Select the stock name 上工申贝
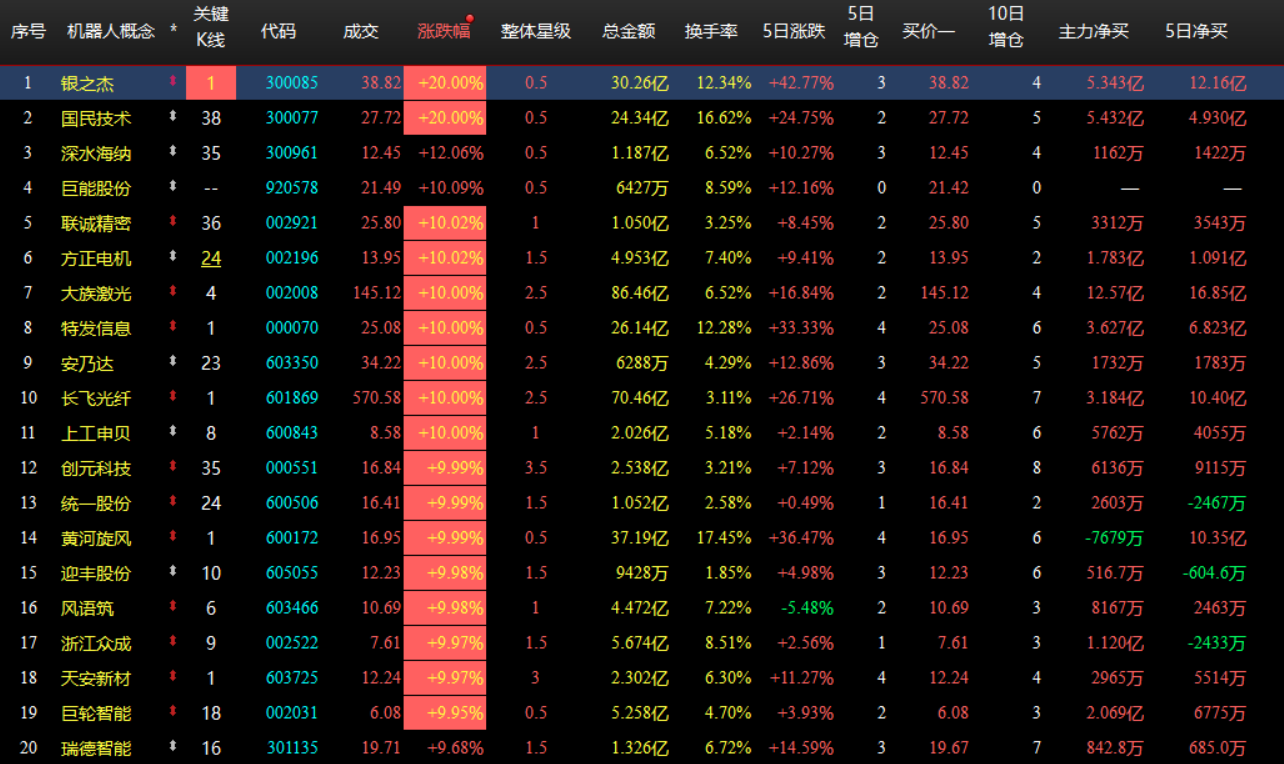Viewport: 1284px width, 764px height. tap(96, 433)
